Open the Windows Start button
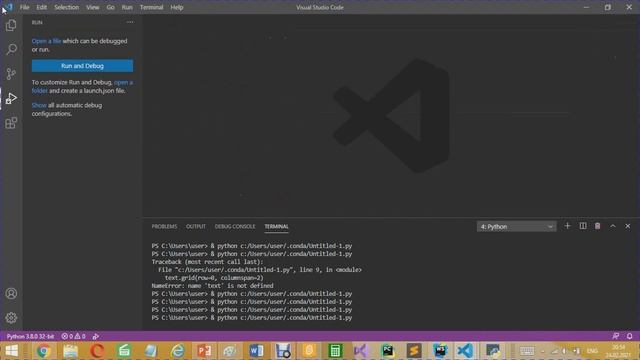The width and height of the screenshot is (640, 360). click(11, 351)
